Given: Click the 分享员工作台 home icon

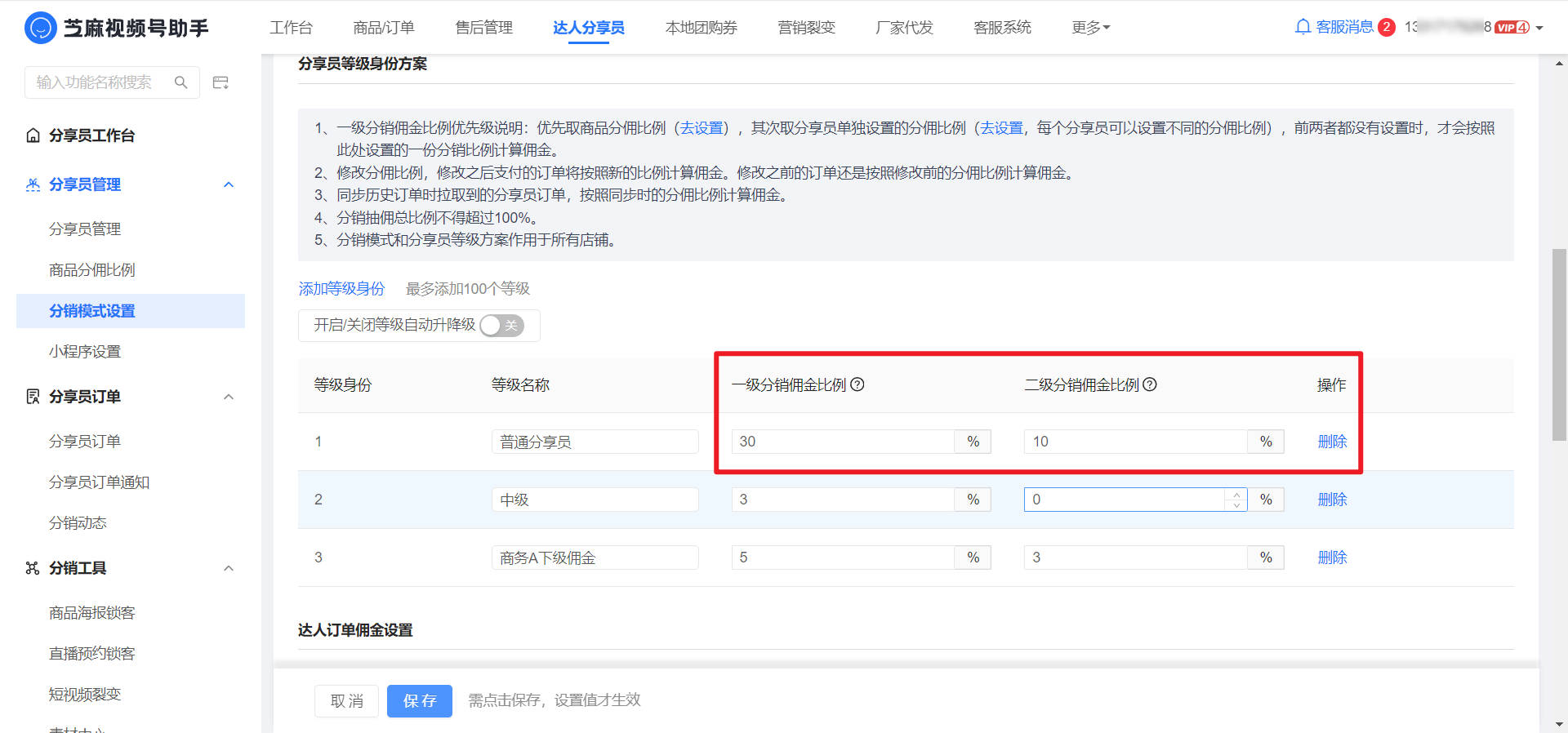Looking at the screenshot, I should (x=33, y=135).
